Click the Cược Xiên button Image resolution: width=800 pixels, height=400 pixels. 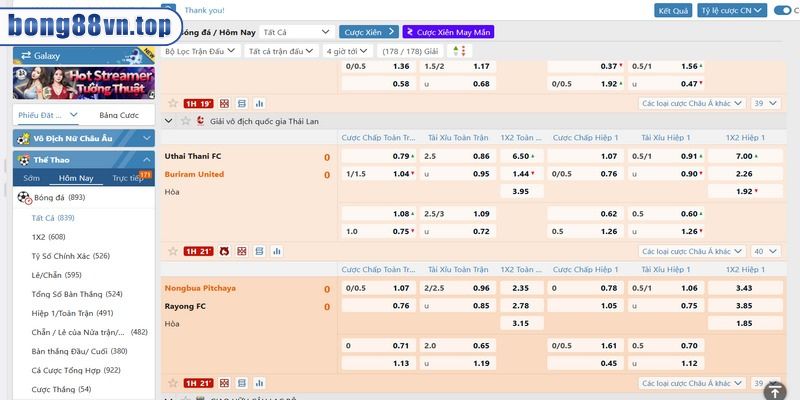[369, 32]
